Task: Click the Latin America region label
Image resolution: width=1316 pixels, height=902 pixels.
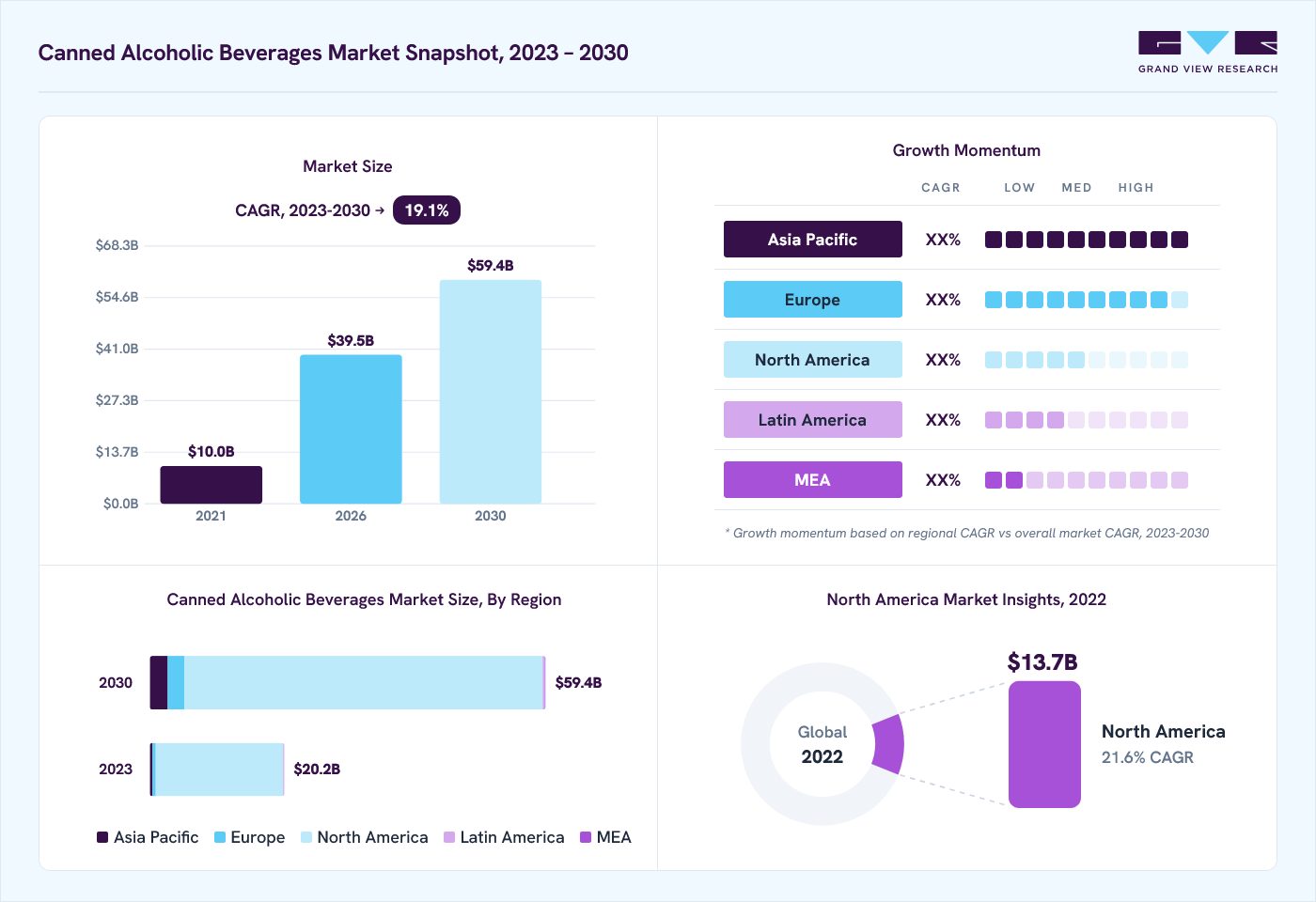Action: [813, 420]
